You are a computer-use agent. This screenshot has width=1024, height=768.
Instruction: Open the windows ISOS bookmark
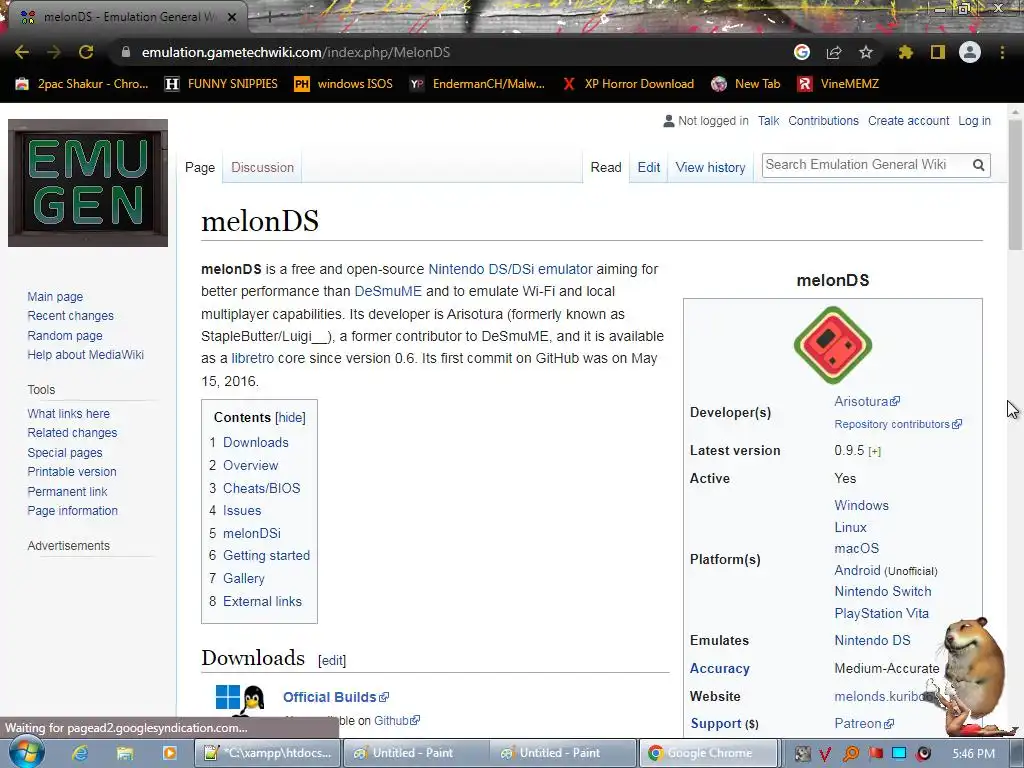[x=344, y=84]
